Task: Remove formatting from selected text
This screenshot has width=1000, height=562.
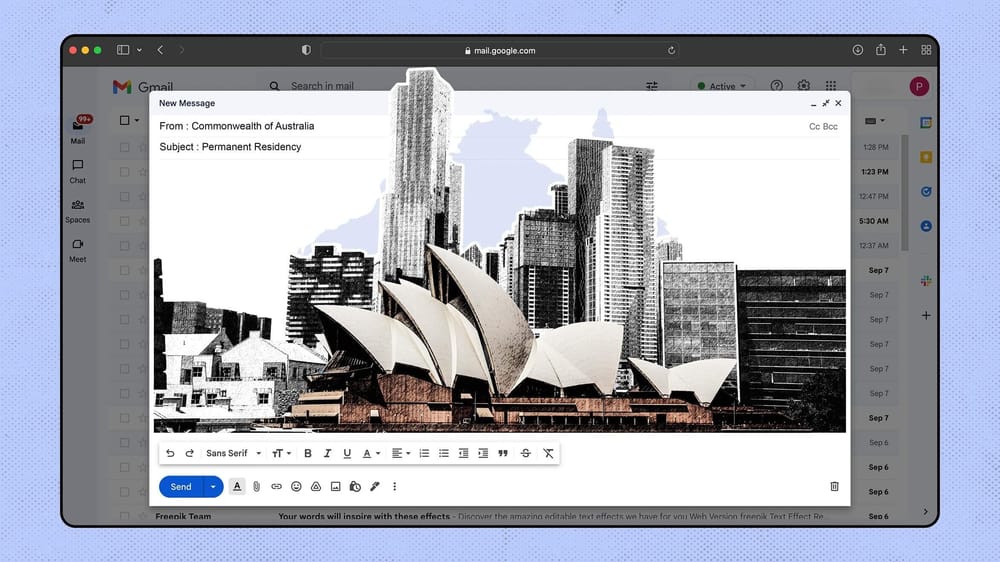Action: coord(548,454)
